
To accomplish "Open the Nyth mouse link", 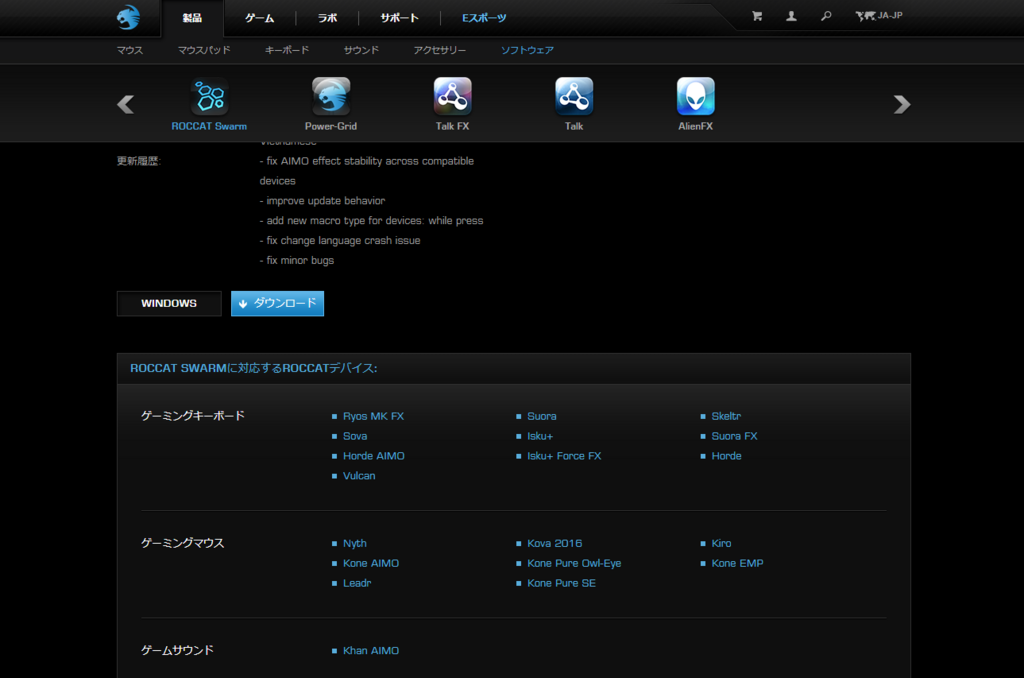I will (x=355, y=543).
